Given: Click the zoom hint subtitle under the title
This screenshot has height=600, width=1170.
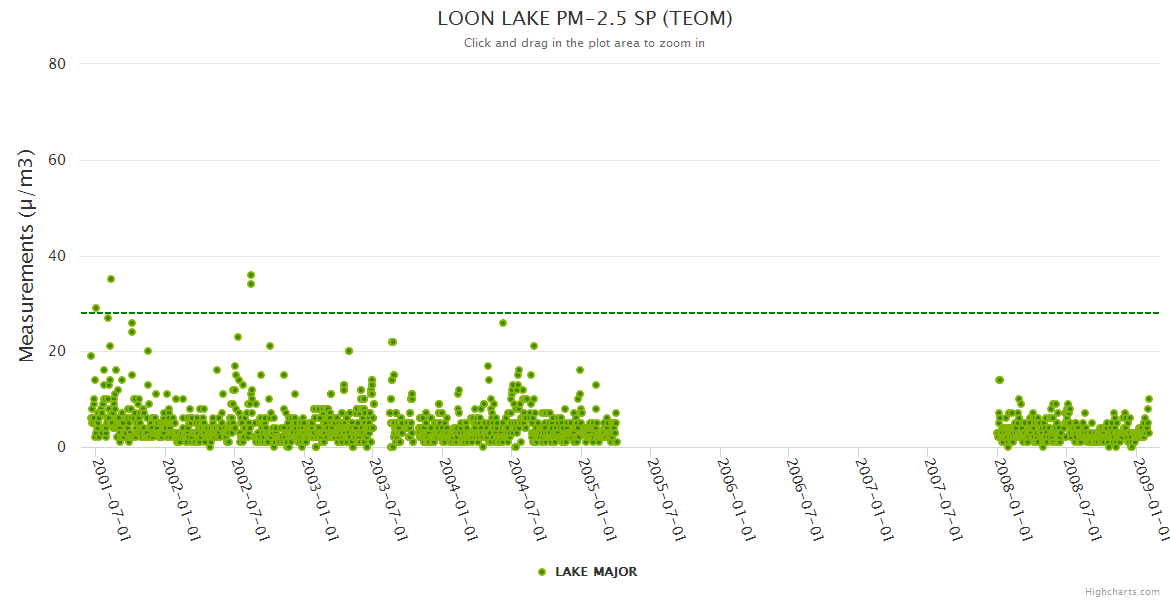Looking at the screenshot, I should click(x=584, y=43).
